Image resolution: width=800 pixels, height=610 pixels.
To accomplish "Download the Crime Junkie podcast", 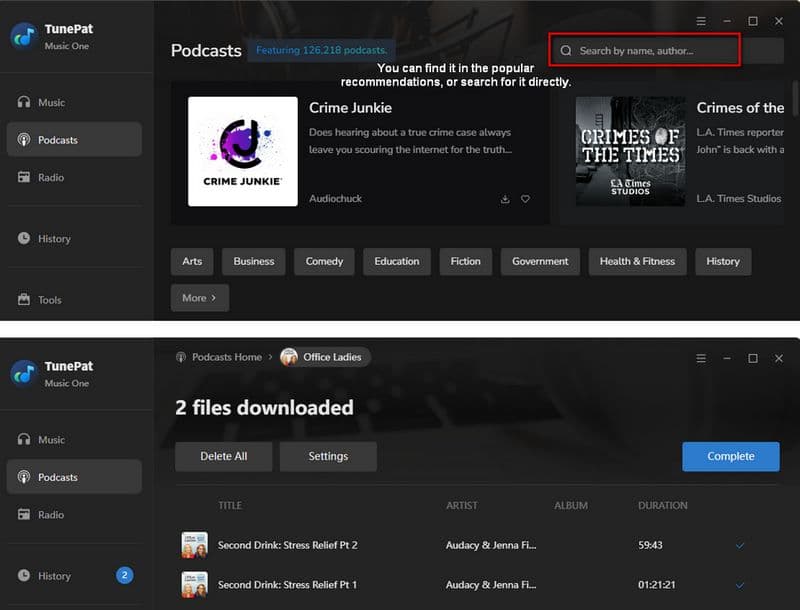I will (505, 199).
